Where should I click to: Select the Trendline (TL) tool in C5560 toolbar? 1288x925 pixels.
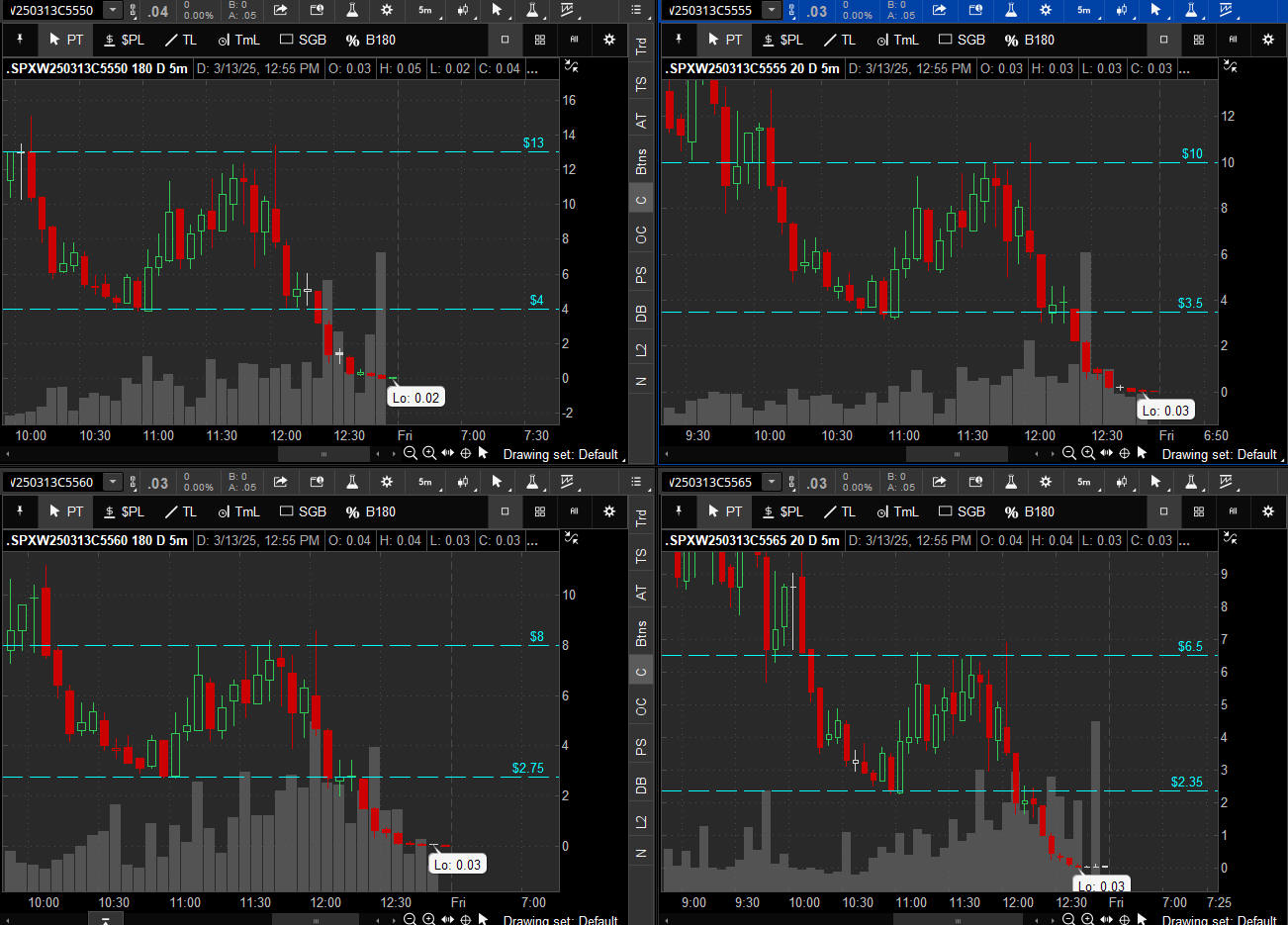181,511
